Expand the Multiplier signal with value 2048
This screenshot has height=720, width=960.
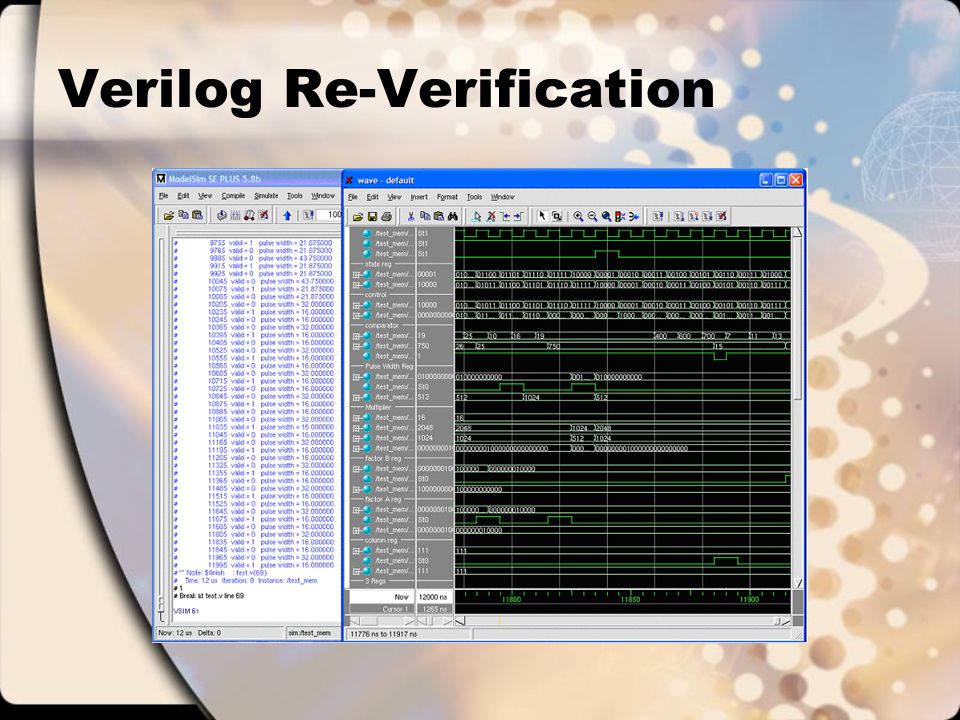(x=356, y=428)
